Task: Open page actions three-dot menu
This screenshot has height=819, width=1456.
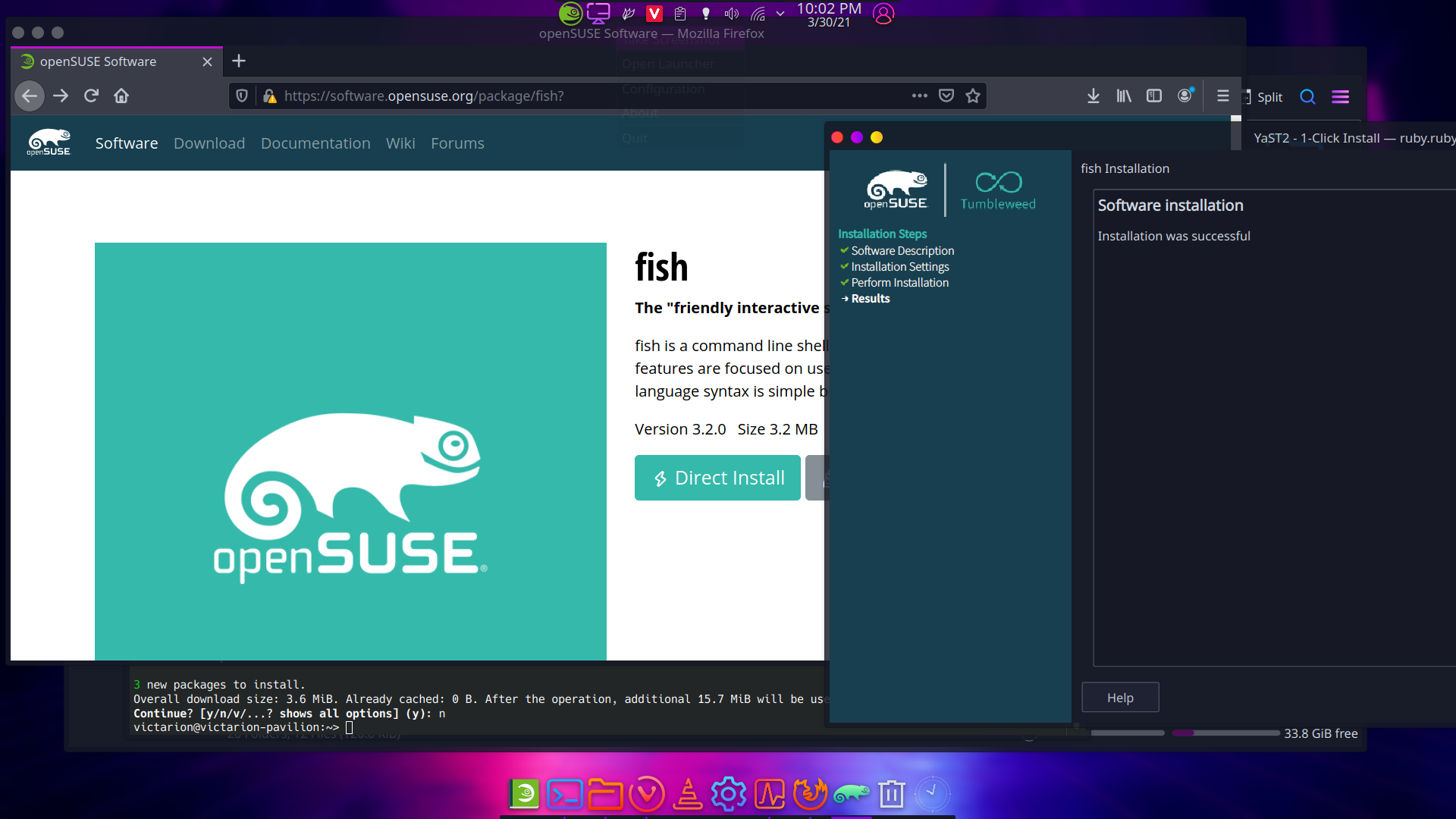Action: pyautogui.click(x=920, y=96)
